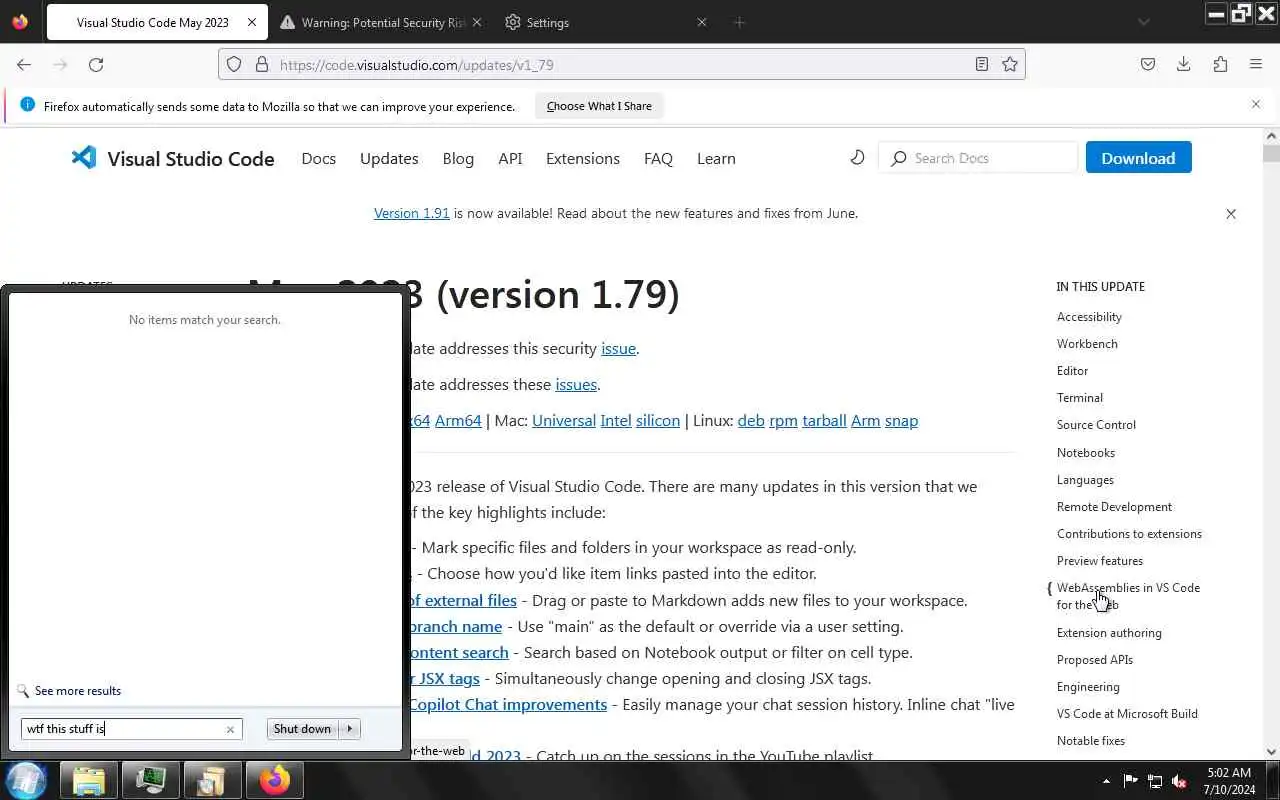The height and width of the screenshot is (800, 1280).
Task: Open the Pocket save icon
Action: (x=1148, y=64)
